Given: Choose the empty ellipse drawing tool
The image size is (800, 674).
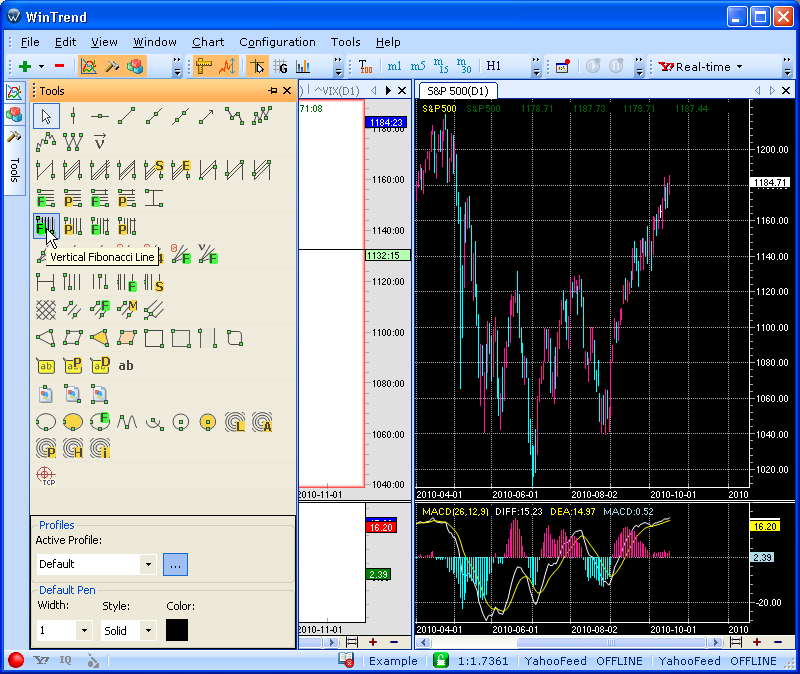Looking at the screenshot, I should (x=46, y=422).
